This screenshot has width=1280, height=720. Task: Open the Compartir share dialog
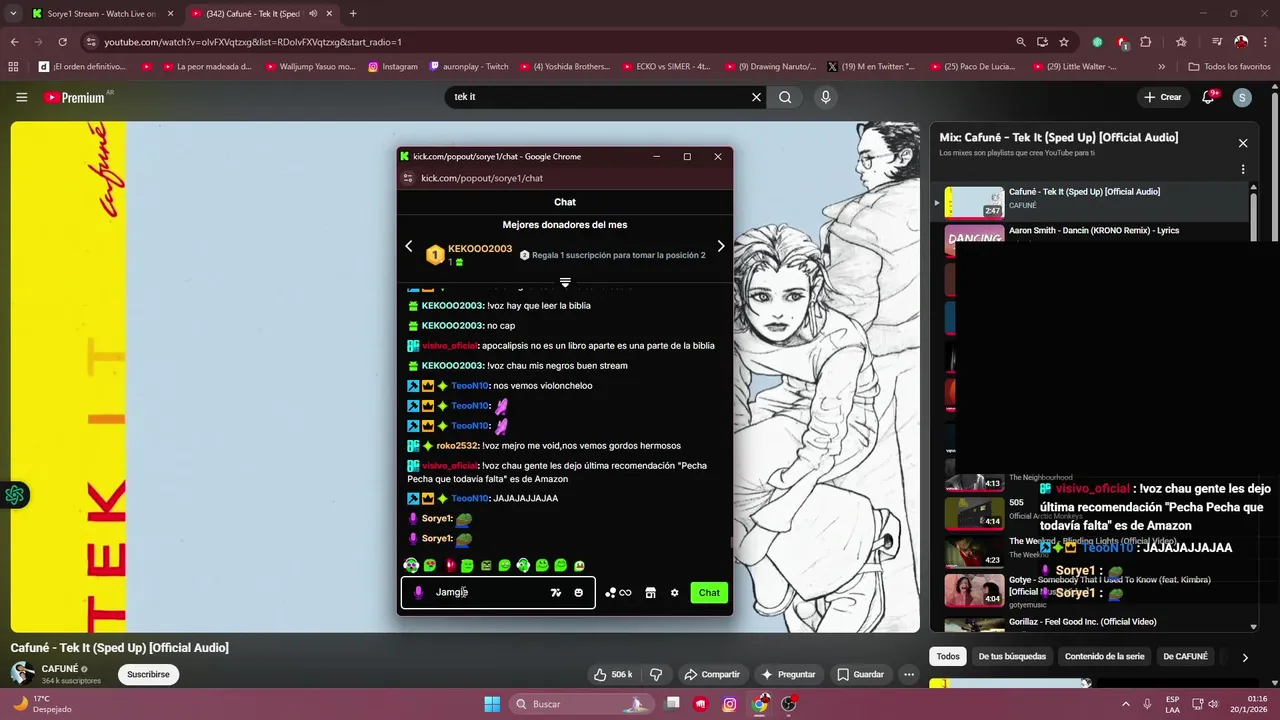click(711, 675)
